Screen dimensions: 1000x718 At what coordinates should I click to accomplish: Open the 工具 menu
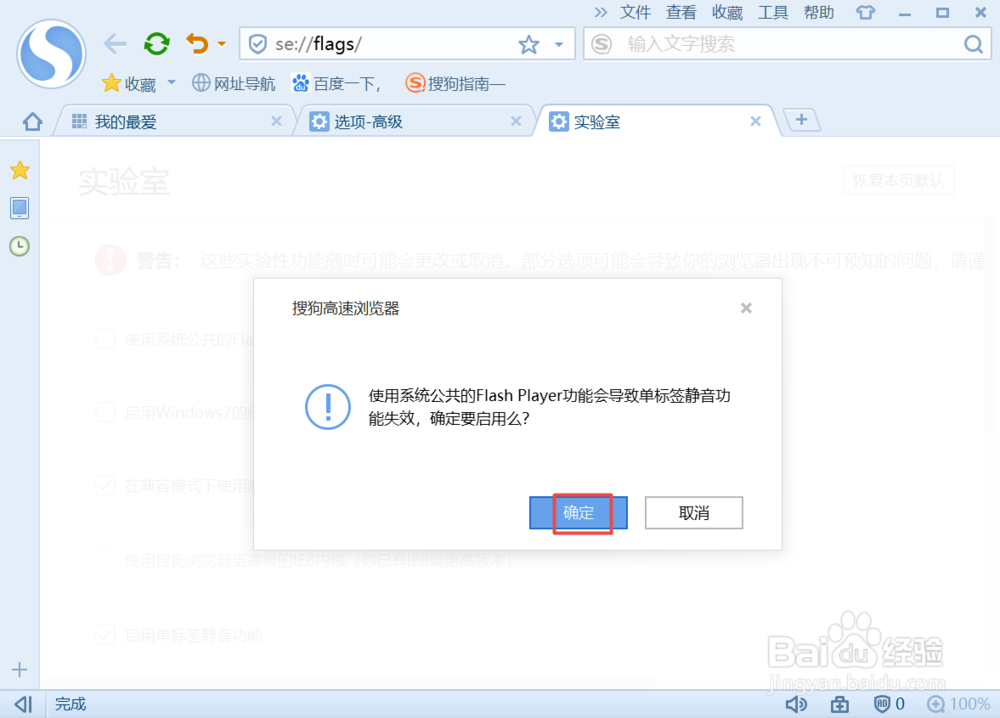775,12
